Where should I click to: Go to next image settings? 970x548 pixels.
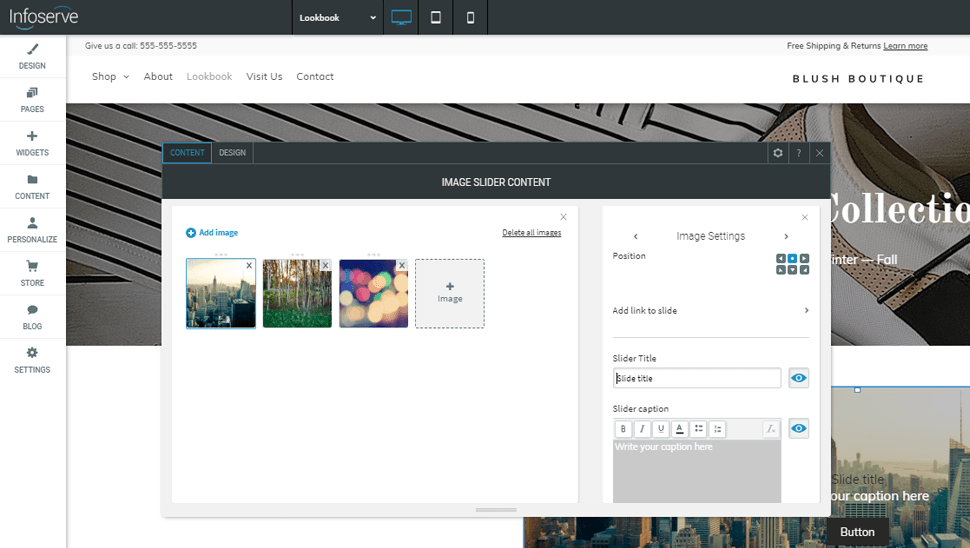click(786, 236)
